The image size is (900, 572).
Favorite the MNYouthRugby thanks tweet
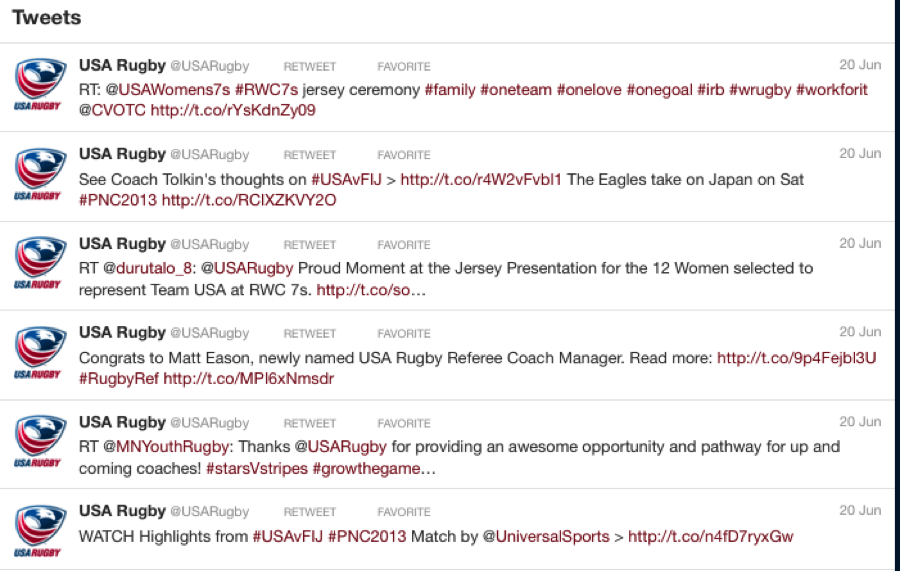[404, 423]
